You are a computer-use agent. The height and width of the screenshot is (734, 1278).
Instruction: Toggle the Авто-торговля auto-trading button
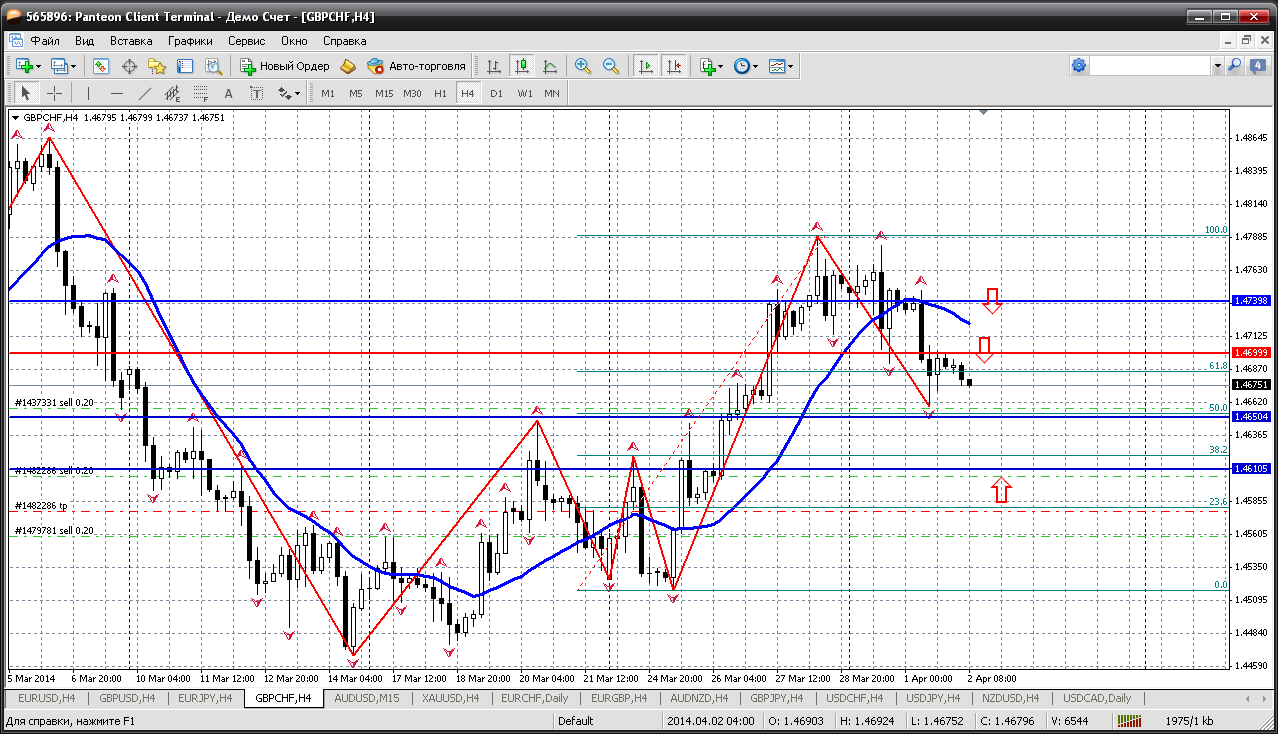tap(417, 66)
